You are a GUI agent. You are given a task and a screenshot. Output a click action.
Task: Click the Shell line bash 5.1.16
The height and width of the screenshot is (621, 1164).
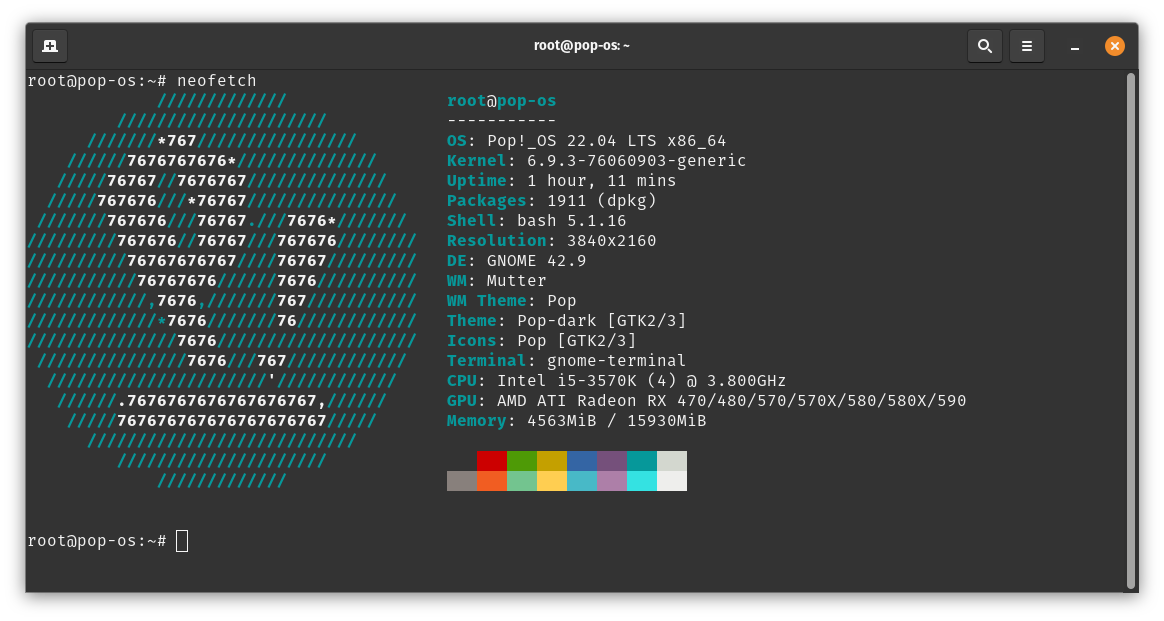pos(536,221)
